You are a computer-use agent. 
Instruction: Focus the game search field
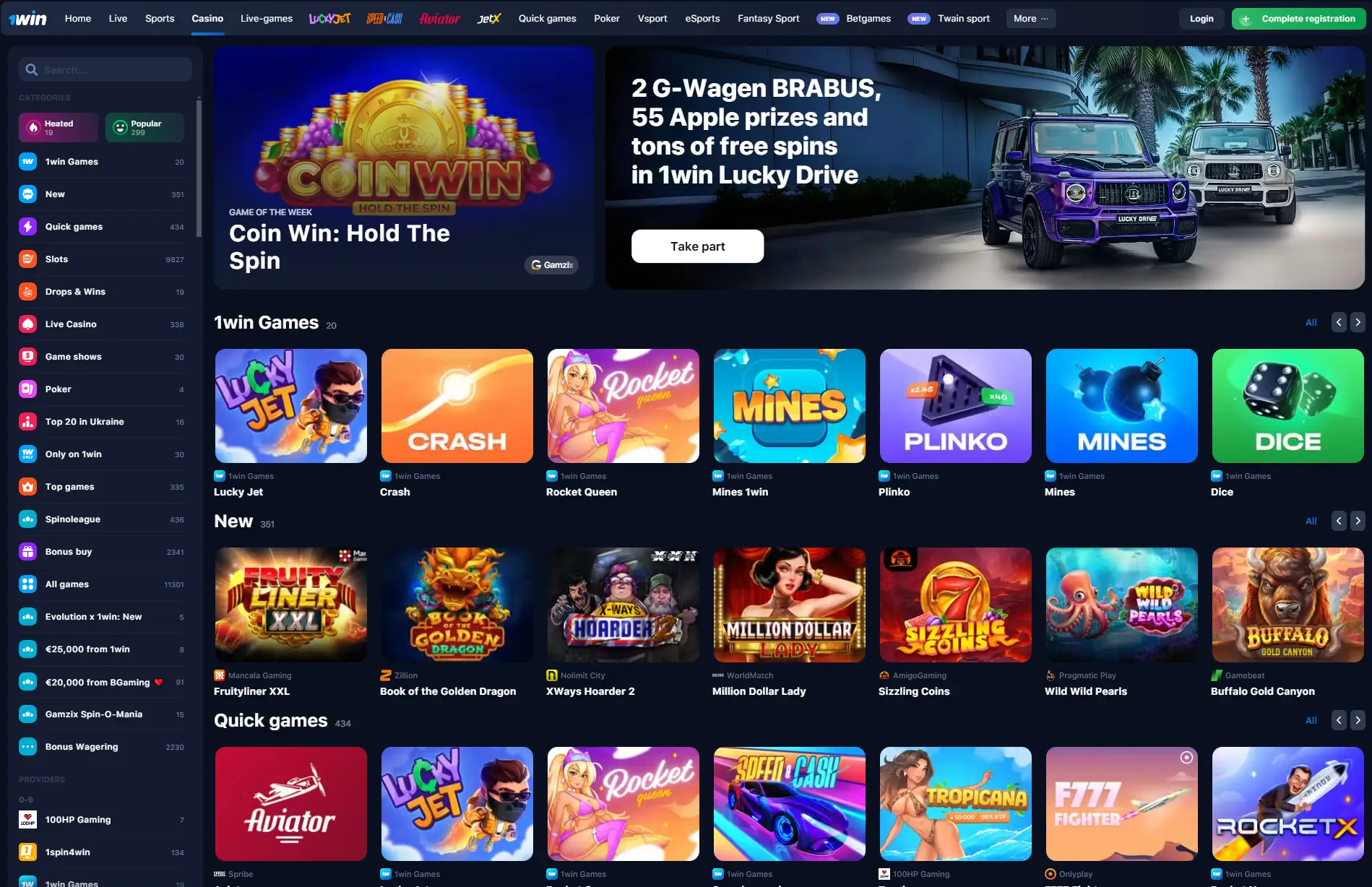tap(105, 70)
